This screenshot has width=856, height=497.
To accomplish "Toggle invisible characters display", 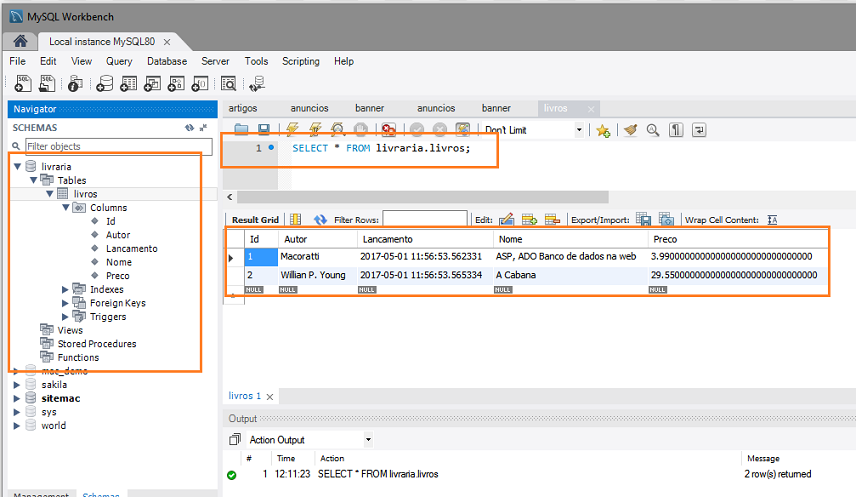I will tap(676, 130).
